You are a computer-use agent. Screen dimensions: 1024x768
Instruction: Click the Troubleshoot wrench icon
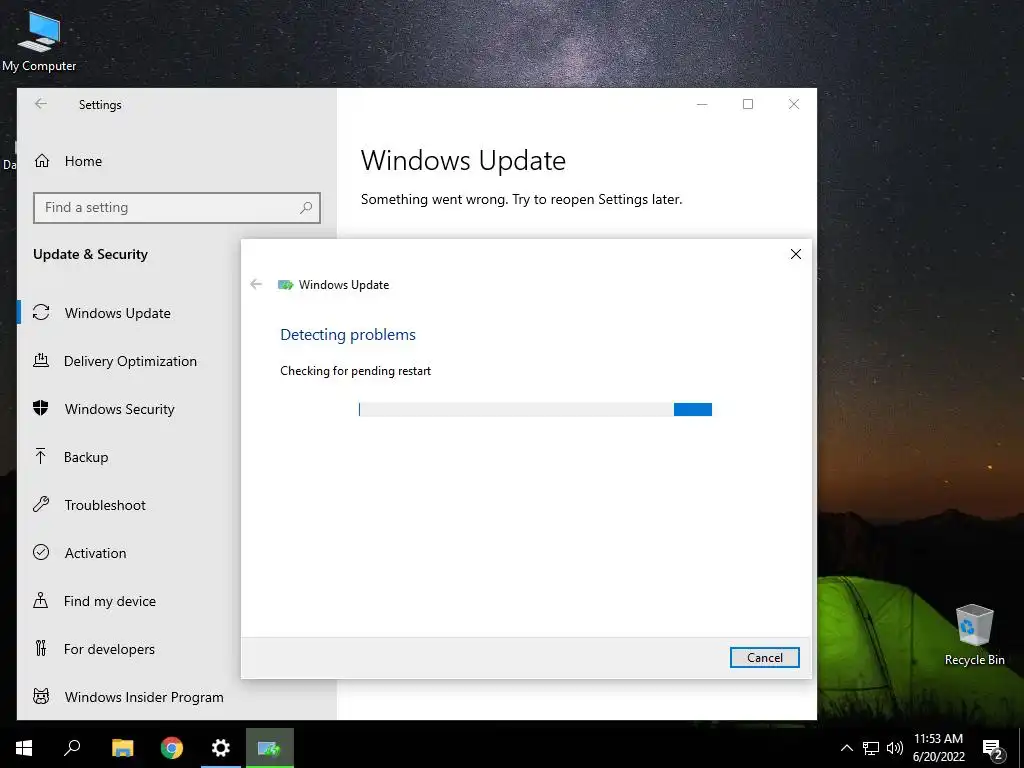click(x=41, y=504)
